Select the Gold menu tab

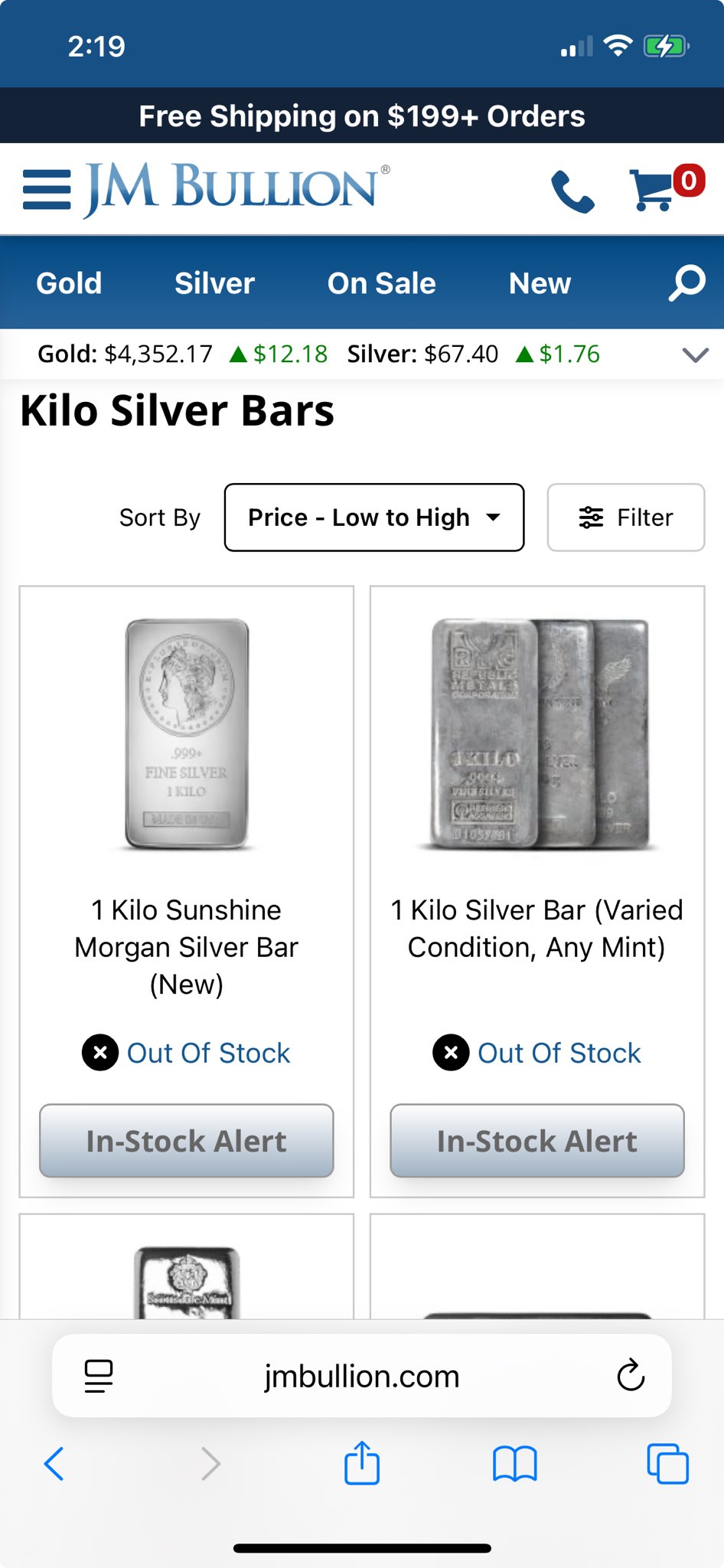[x=69, y=283]
